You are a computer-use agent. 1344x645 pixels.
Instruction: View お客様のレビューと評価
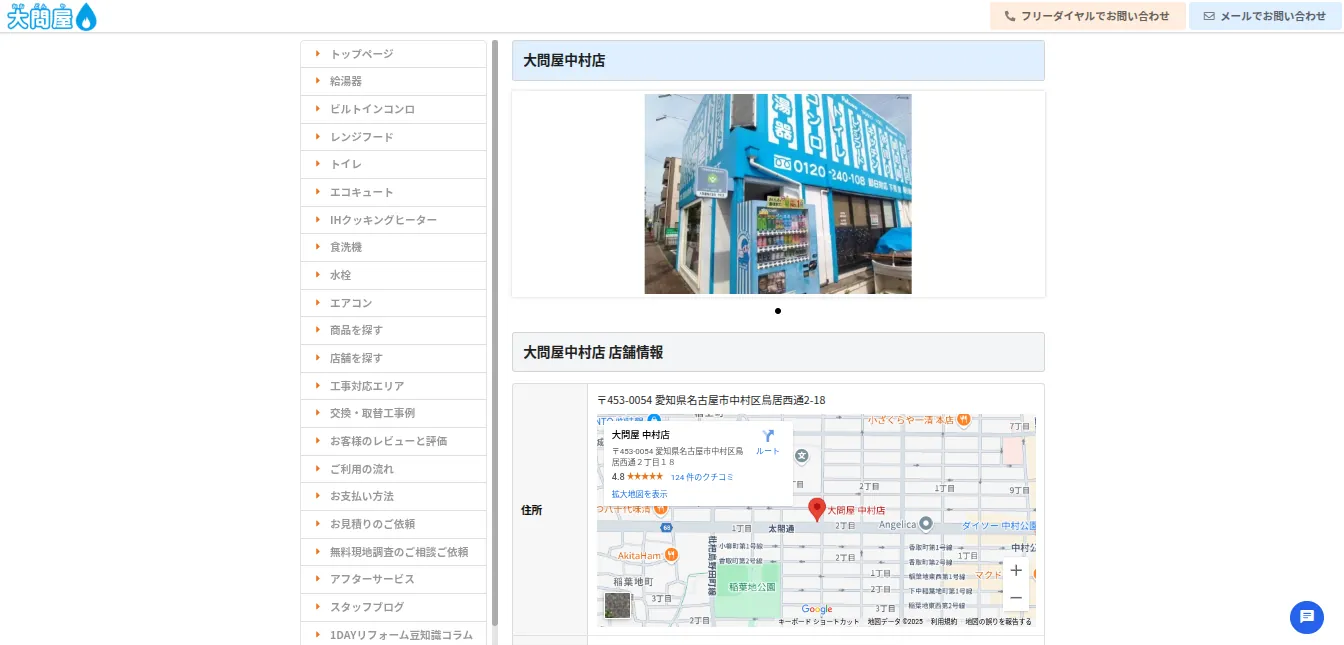tap(393, 441)
